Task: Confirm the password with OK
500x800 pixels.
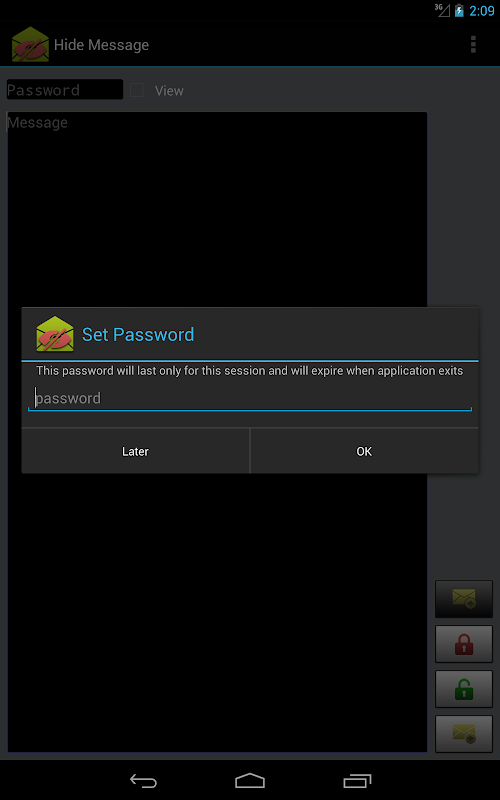Action: point(364,451)
